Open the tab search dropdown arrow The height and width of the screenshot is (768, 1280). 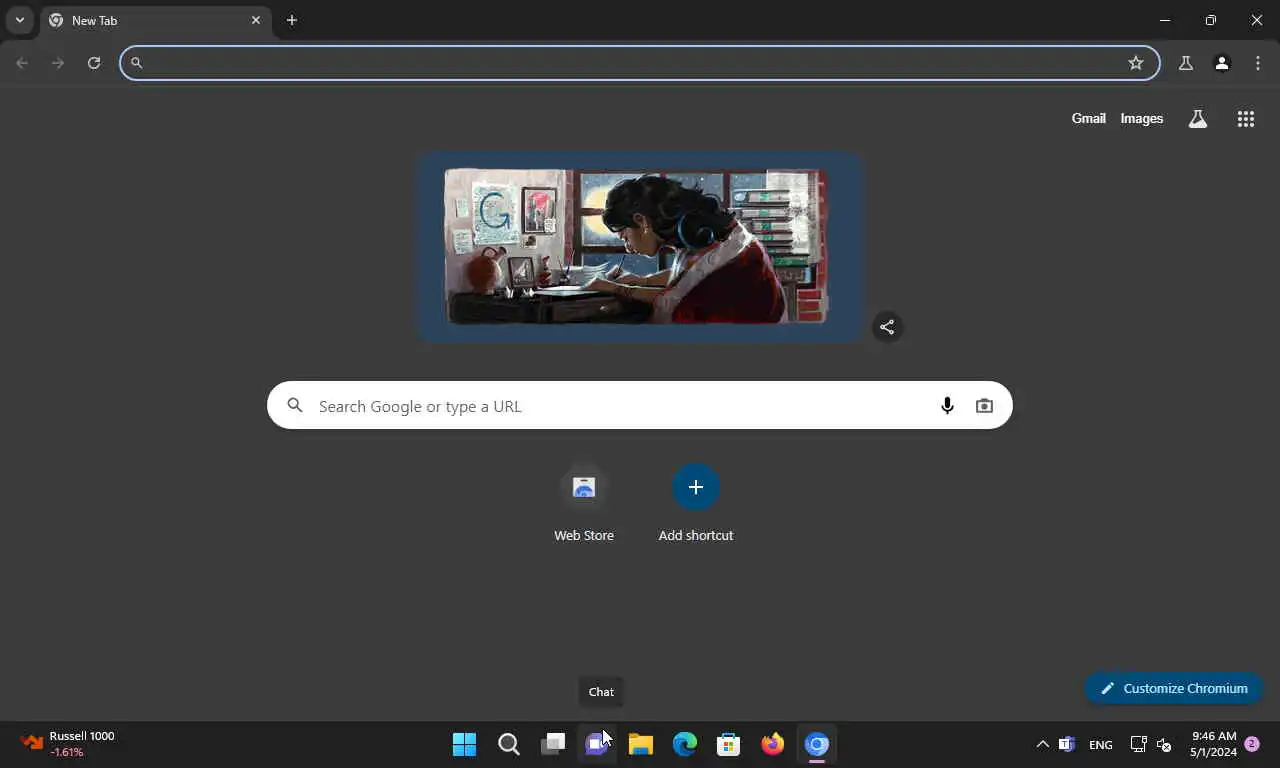point(19,20)
